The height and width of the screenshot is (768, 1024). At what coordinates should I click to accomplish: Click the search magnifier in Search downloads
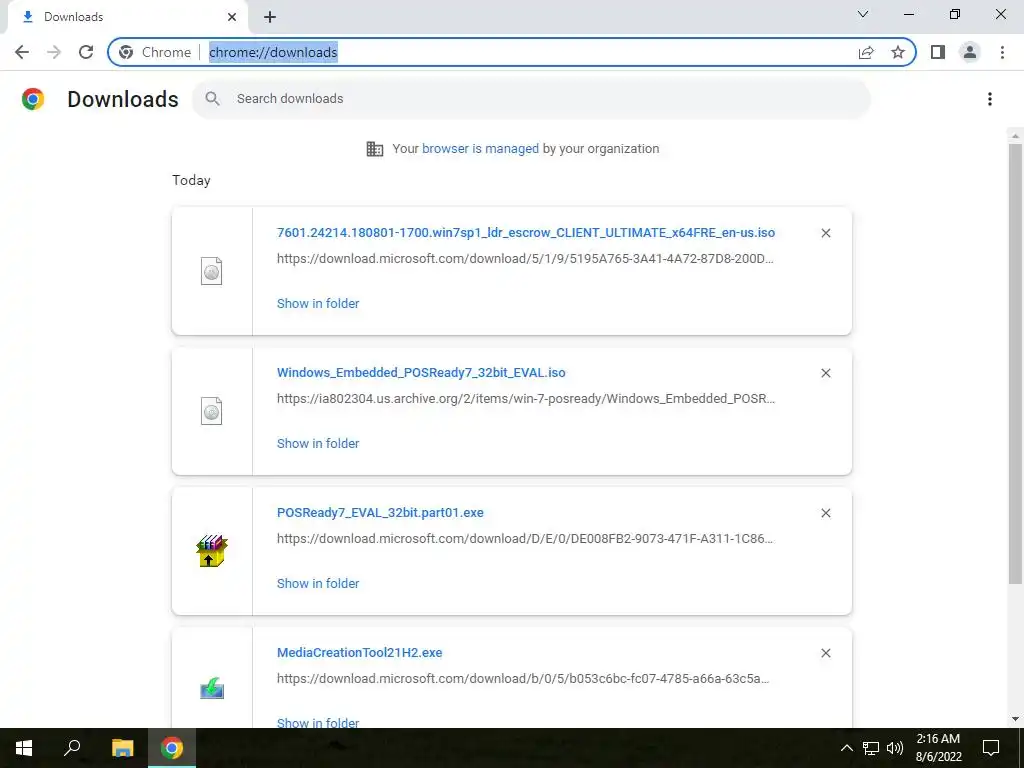pyautogui.click(x=212, y=99)
